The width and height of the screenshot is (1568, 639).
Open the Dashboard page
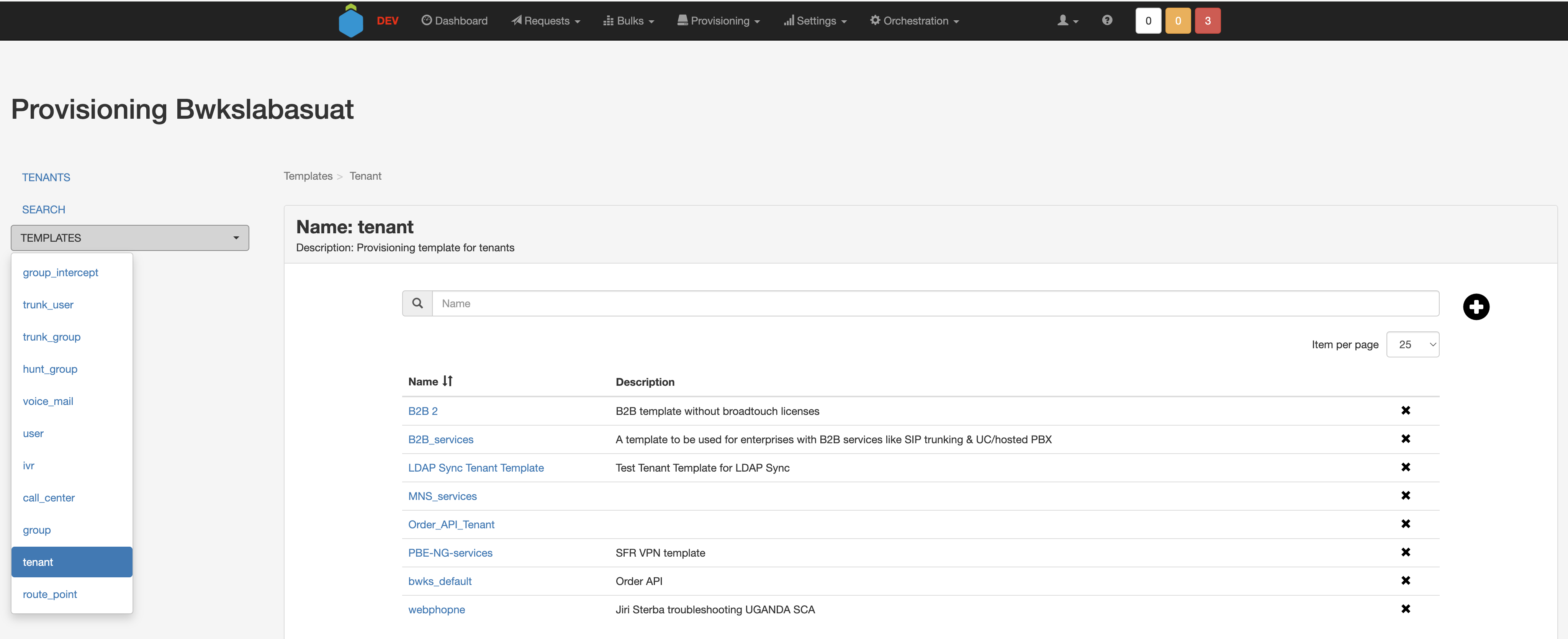454,21
